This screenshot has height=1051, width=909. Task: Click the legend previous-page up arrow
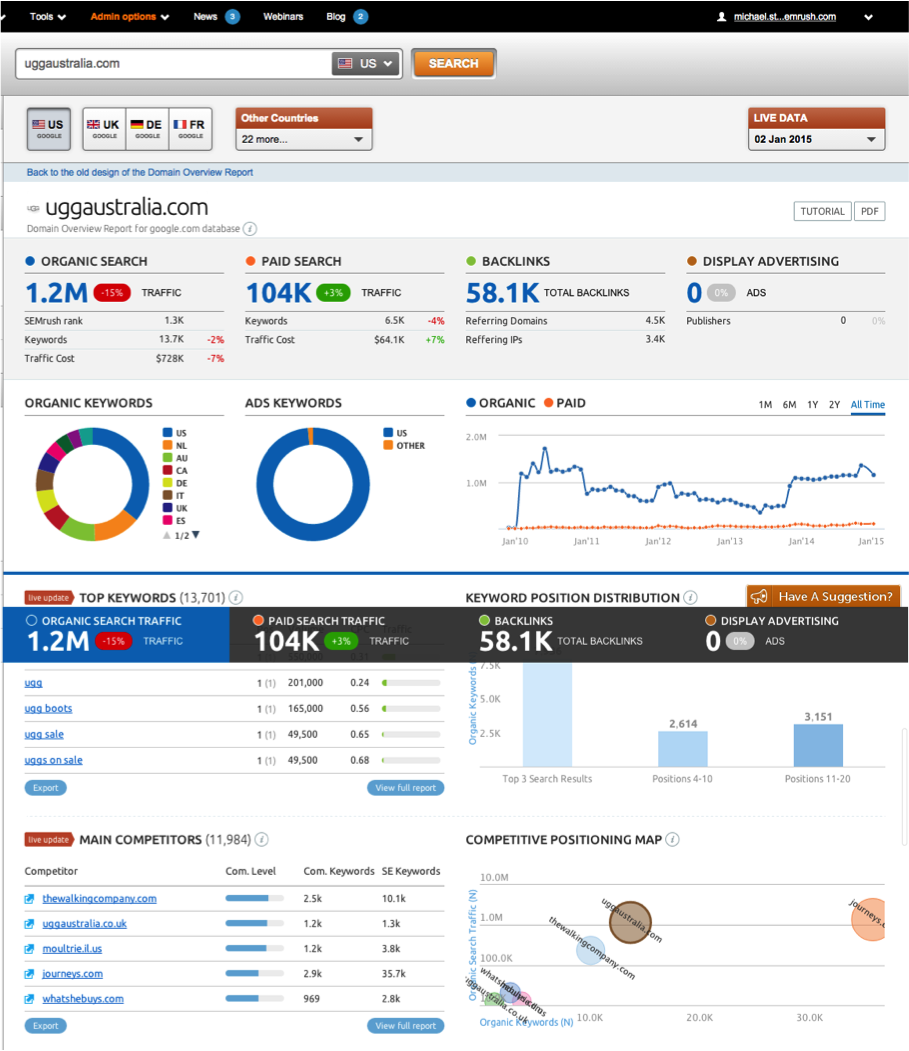click(167, 536)
